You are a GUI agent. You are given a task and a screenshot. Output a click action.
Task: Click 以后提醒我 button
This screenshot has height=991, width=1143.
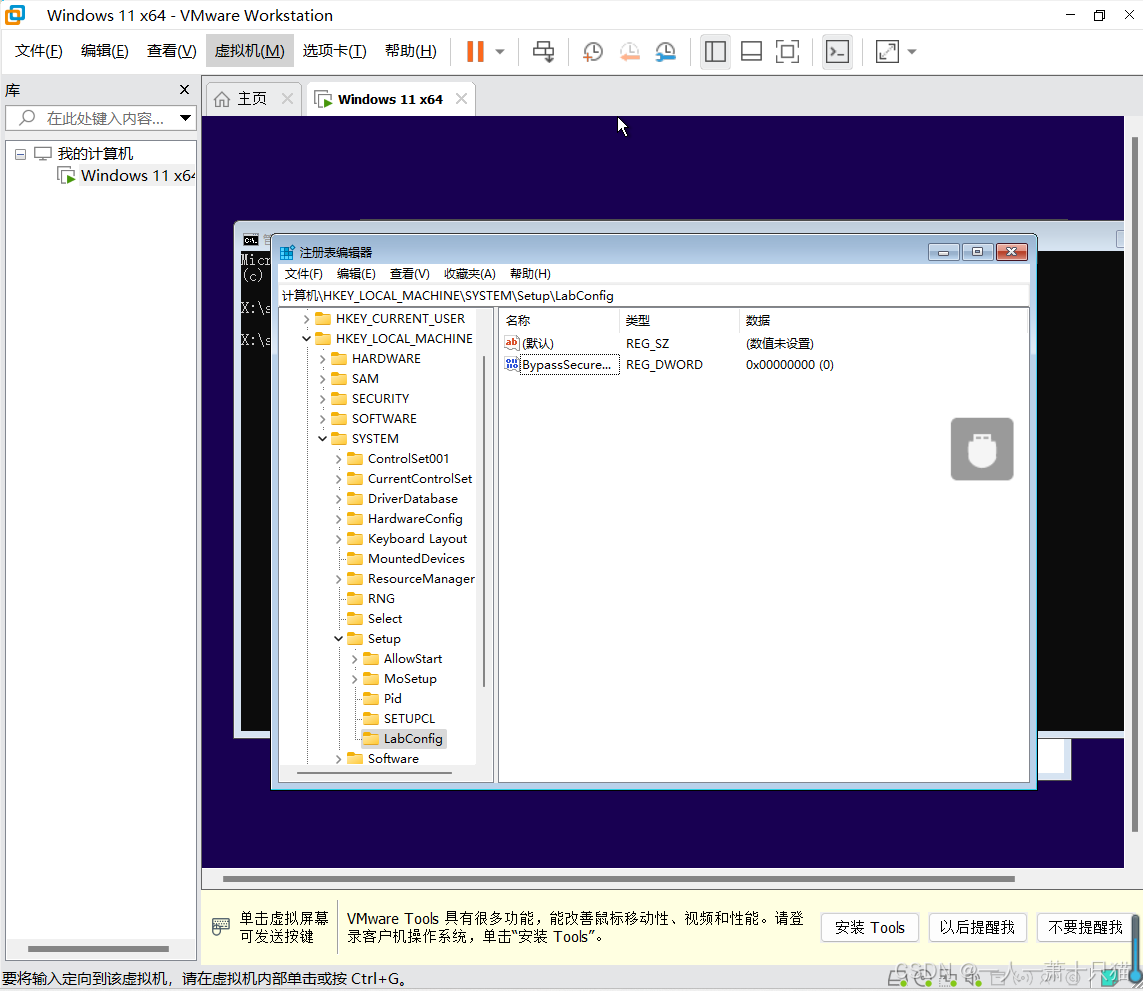[977, 928]
